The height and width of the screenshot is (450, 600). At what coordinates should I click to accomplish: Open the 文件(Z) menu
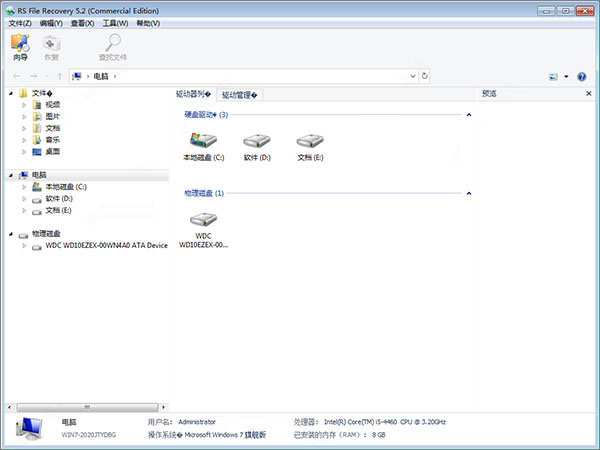20,23
